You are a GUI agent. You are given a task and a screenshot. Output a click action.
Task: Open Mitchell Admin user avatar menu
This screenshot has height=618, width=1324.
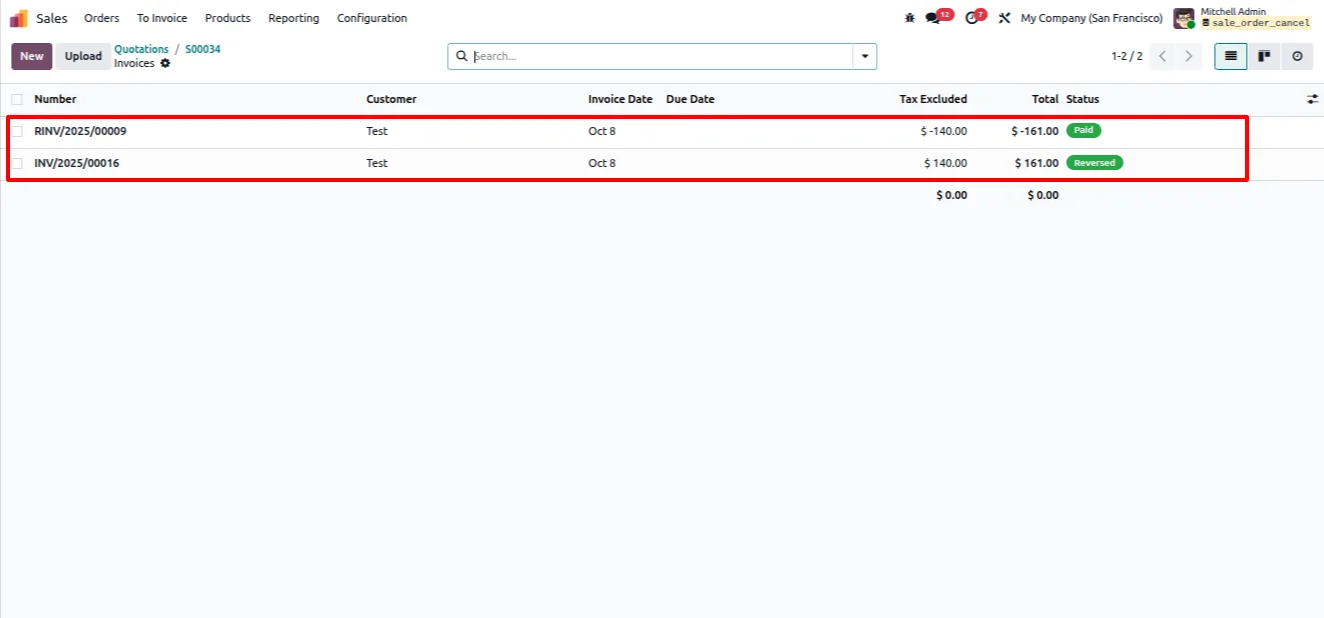pyautogui.click(x=1184, y=18)
